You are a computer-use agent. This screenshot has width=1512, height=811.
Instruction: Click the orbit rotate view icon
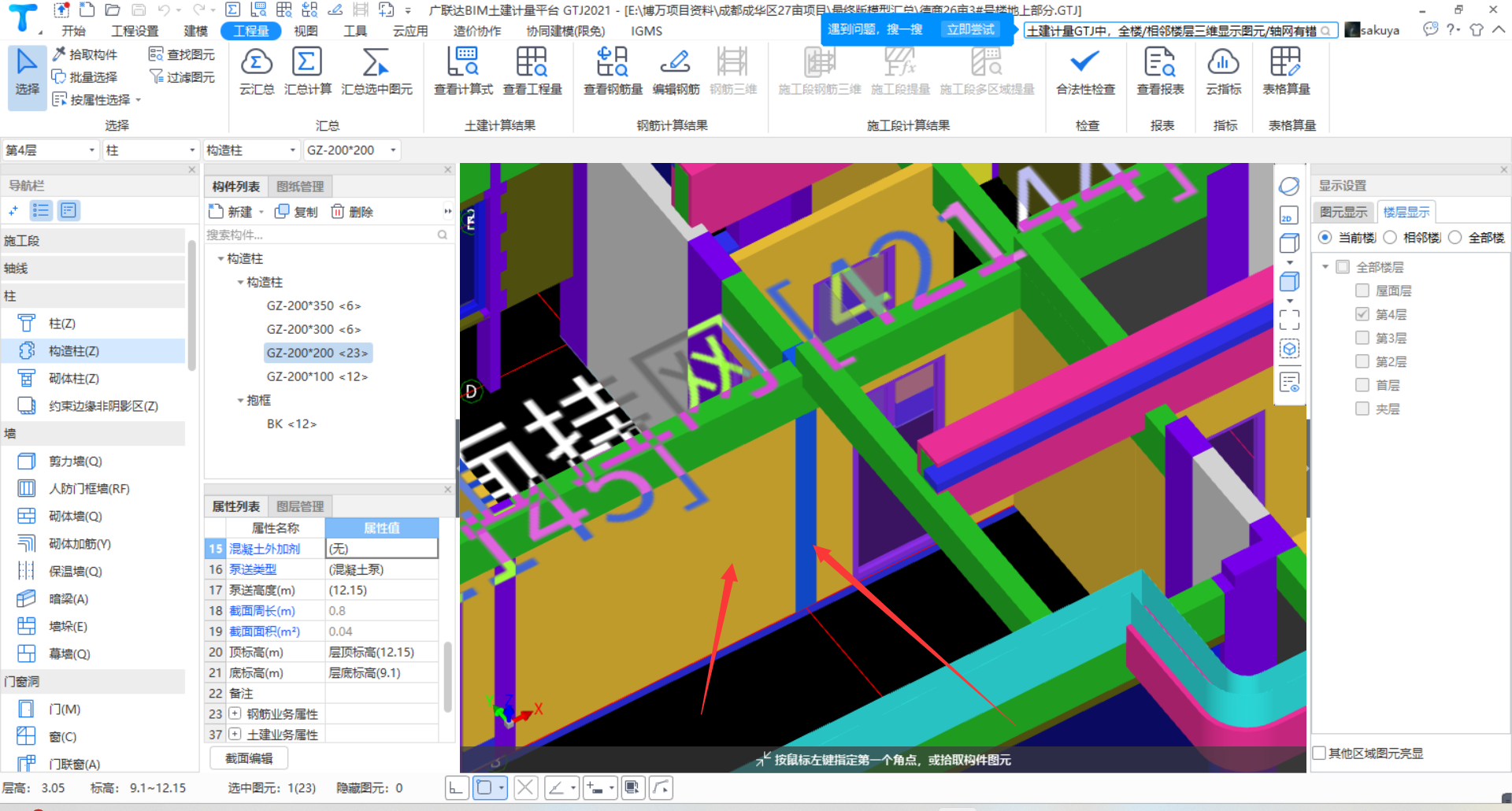coord(1289,187)
